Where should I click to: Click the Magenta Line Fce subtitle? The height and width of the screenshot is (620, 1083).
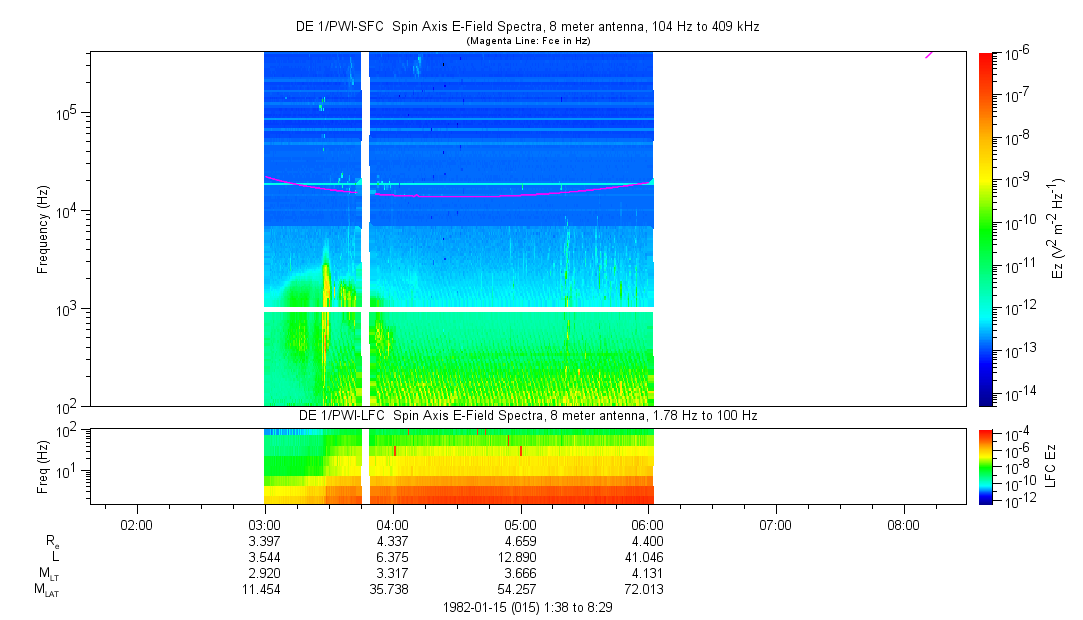tap(526, 41)
